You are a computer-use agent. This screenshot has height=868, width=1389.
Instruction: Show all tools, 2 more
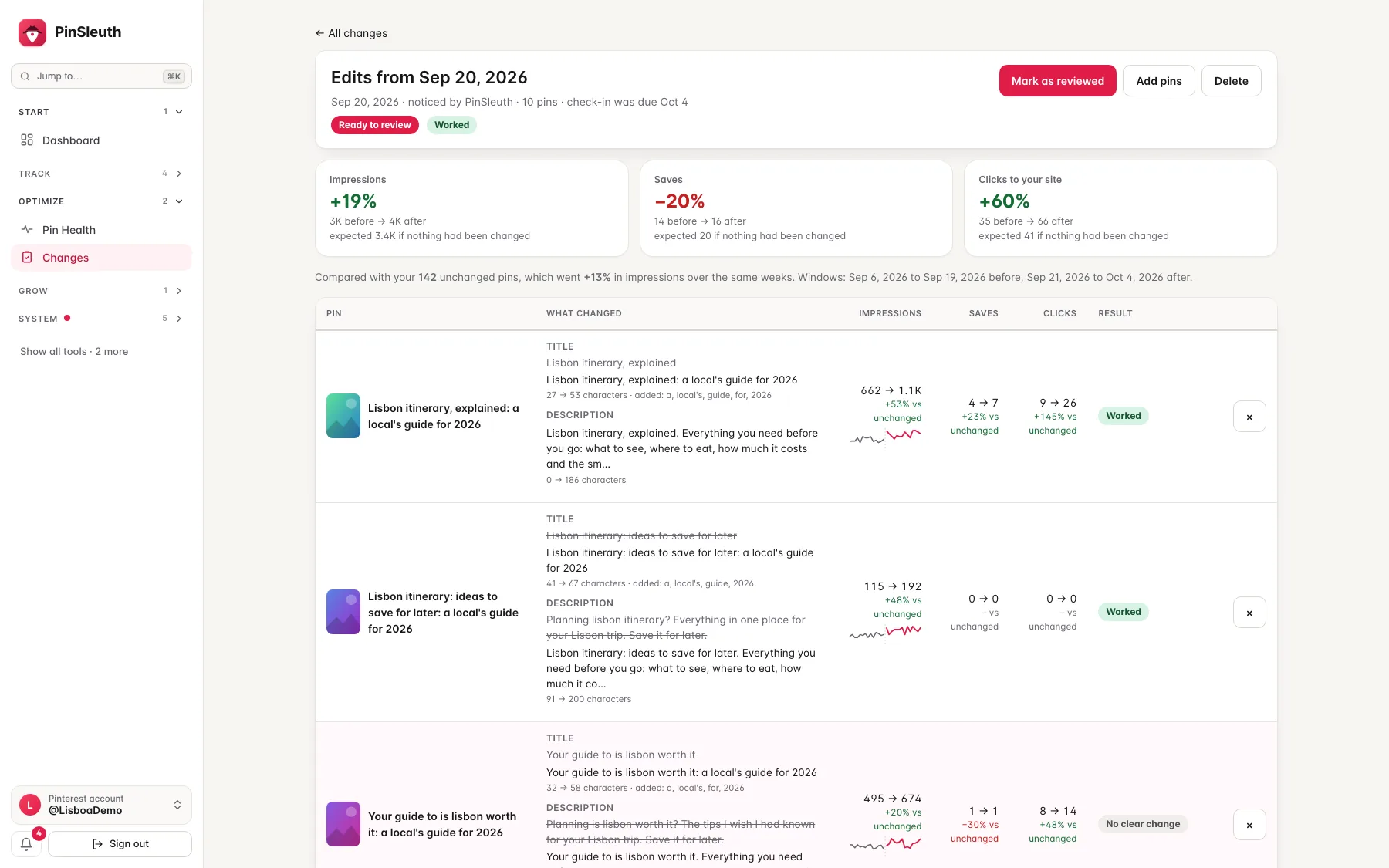point(74,351)
